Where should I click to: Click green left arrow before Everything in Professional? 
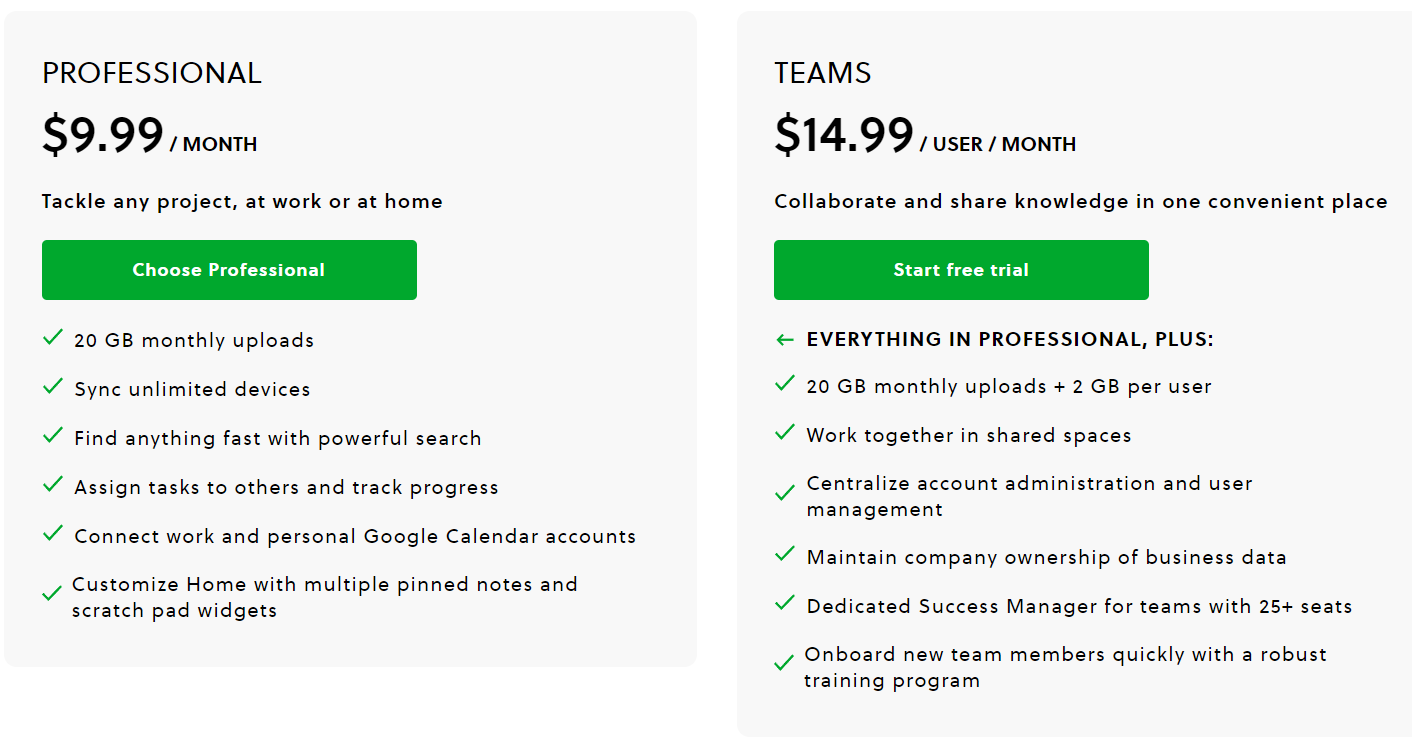[785, 341]
